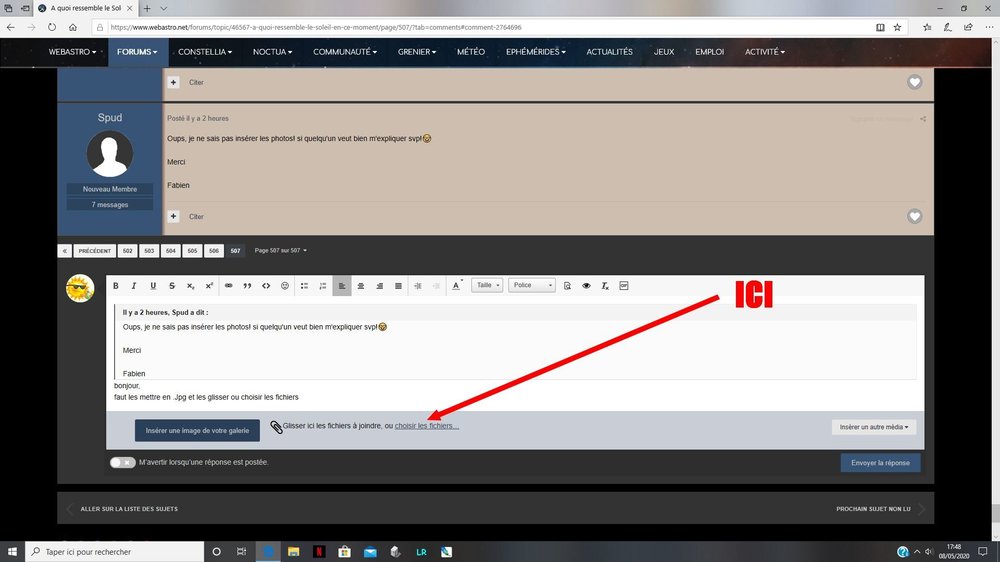Click the choisir les fichiers link
1000x562 pixels.
coord(427,425)
